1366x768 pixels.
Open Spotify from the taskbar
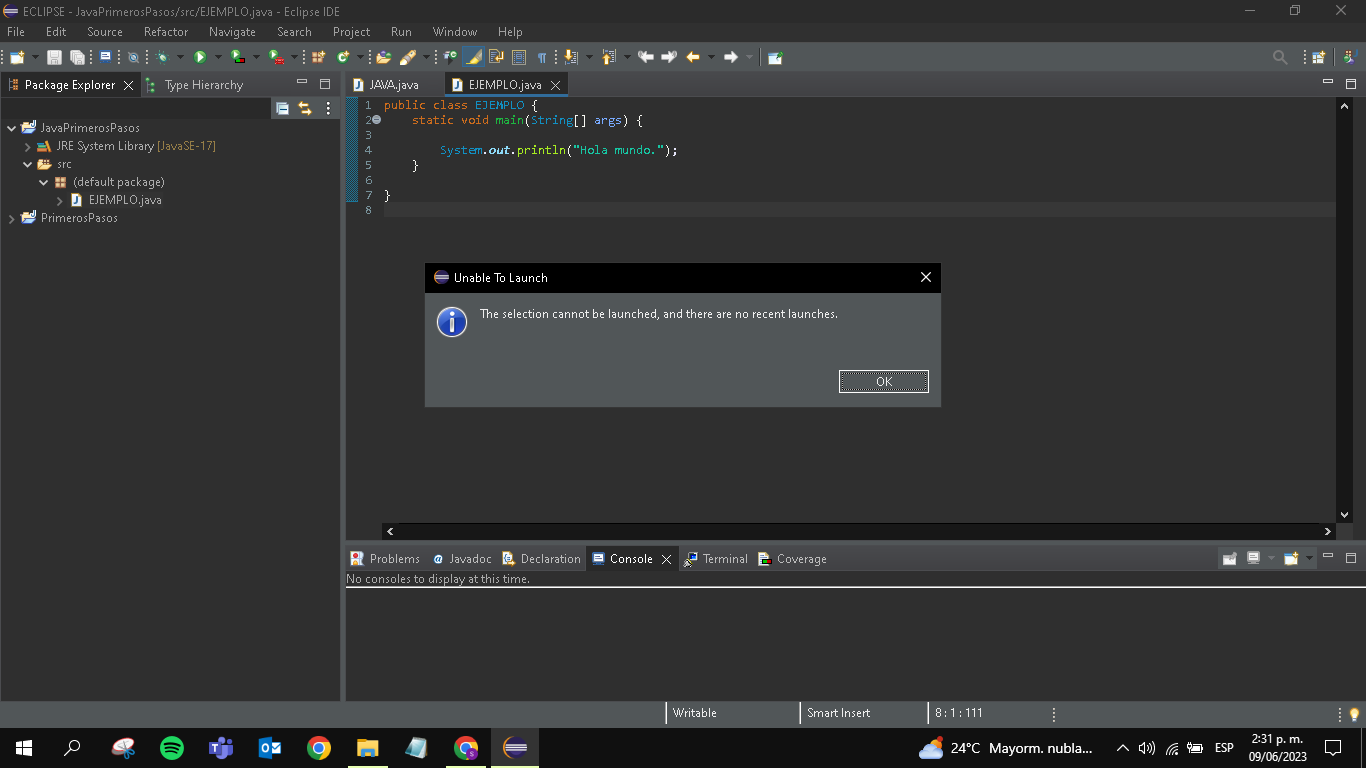[x=172, y=747]
